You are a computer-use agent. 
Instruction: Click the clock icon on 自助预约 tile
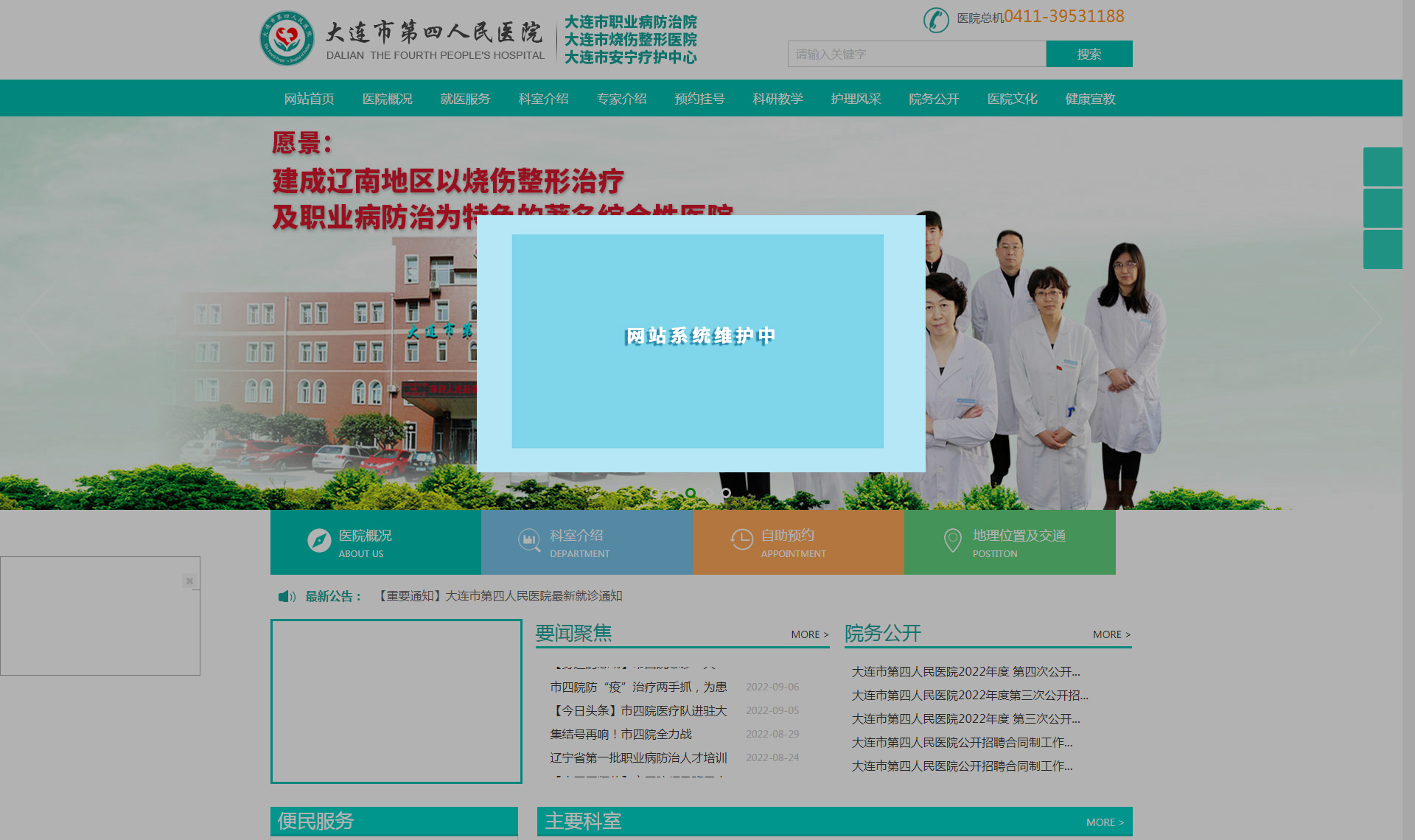point(741,540)
